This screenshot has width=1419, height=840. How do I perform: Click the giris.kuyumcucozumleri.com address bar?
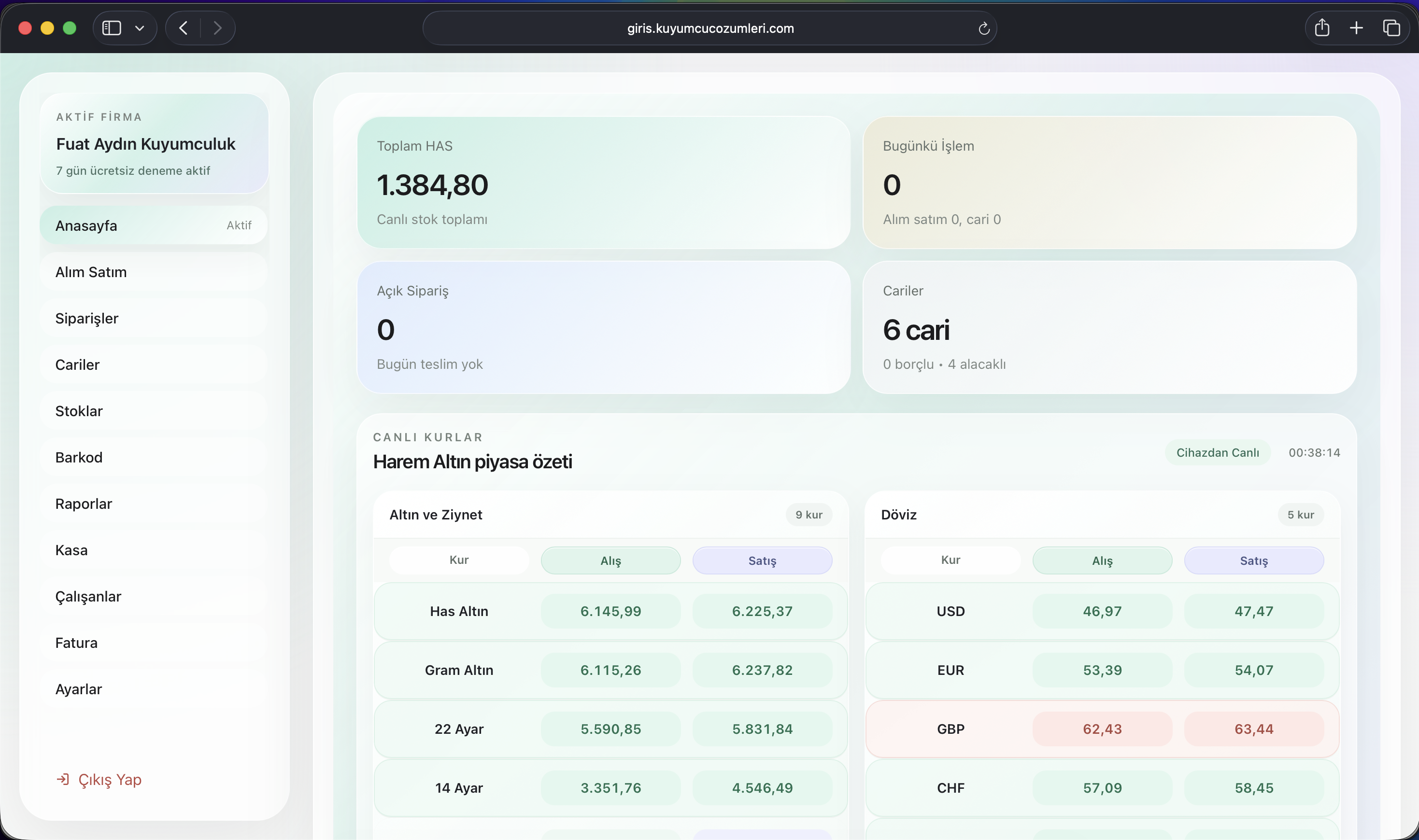(710, 28)
